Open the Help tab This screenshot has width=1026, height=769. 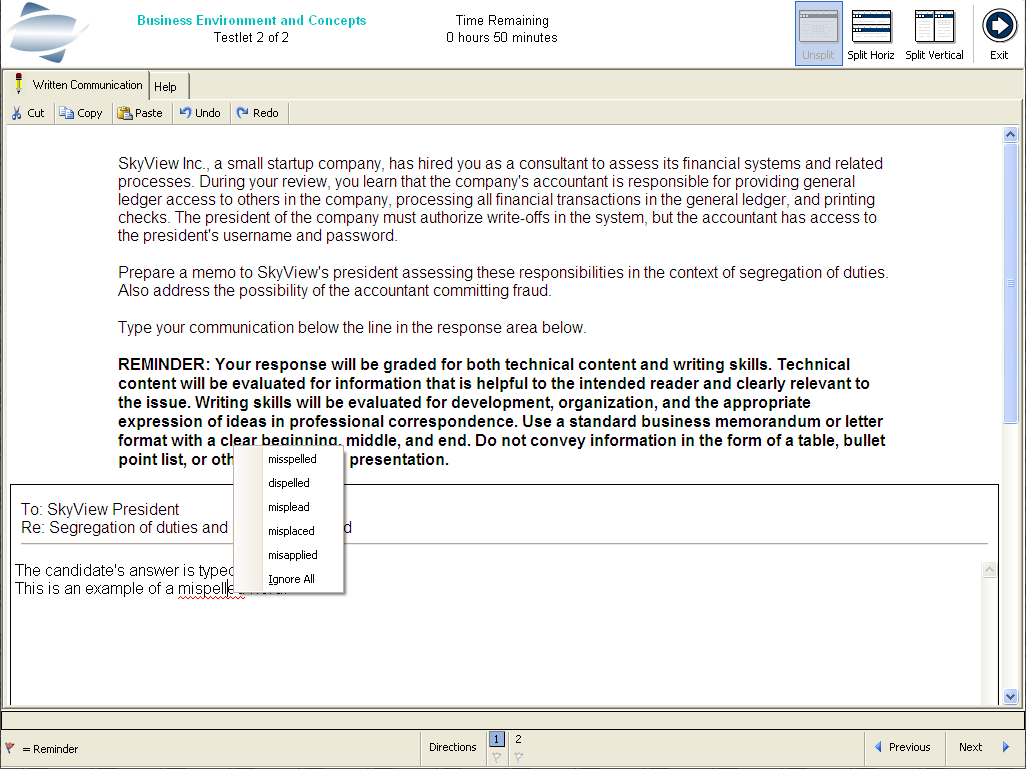[168, 86]
